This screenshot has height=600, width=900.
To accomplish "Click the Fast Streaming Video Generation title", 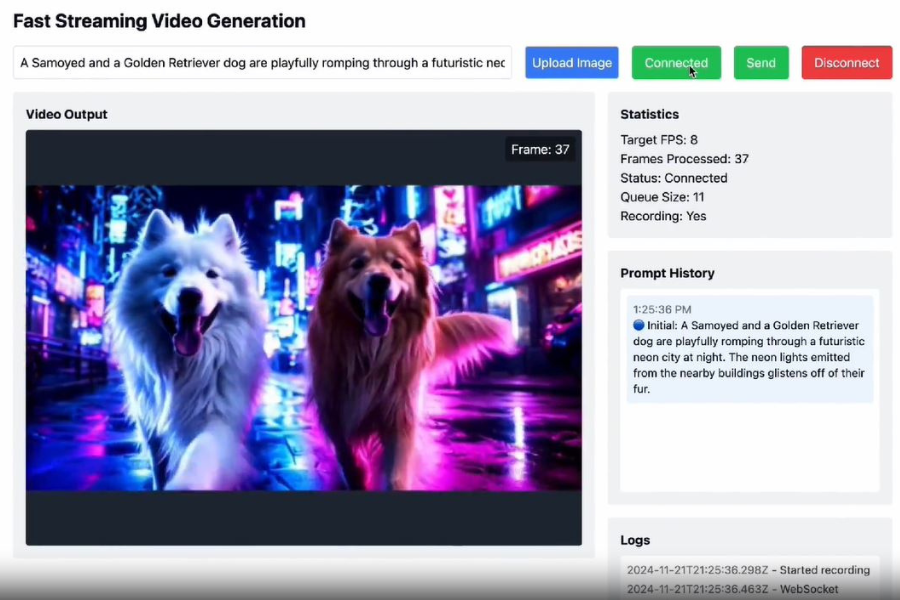I will click(x=159, y=21).
